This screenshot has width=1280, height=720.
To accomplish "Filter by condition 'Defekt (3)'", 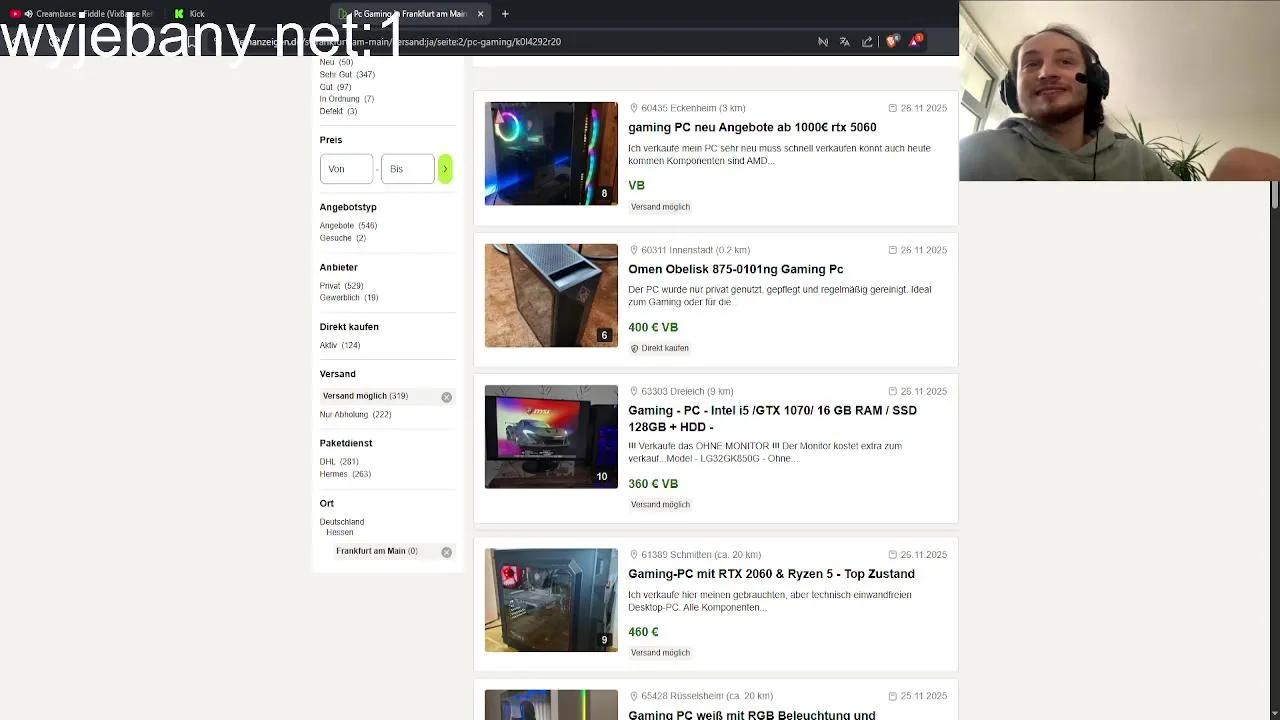I will pyautogui.click(x=338, y=111).
